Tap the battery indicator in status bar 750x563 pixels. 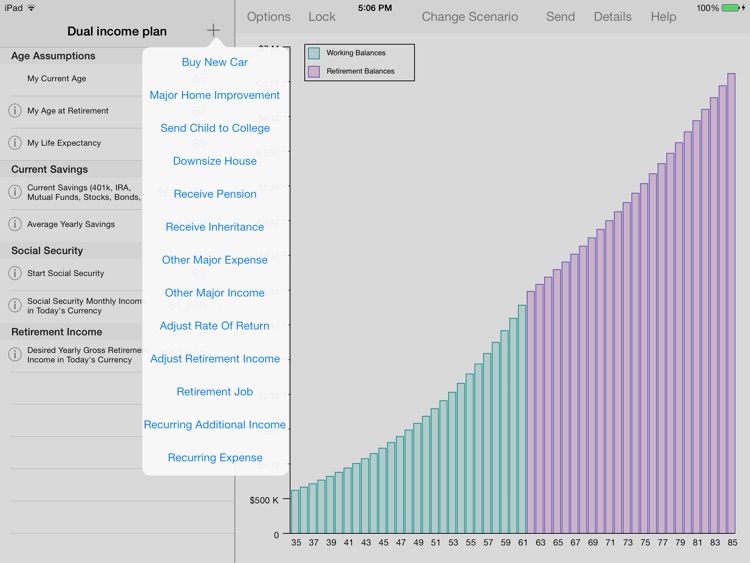731,8
